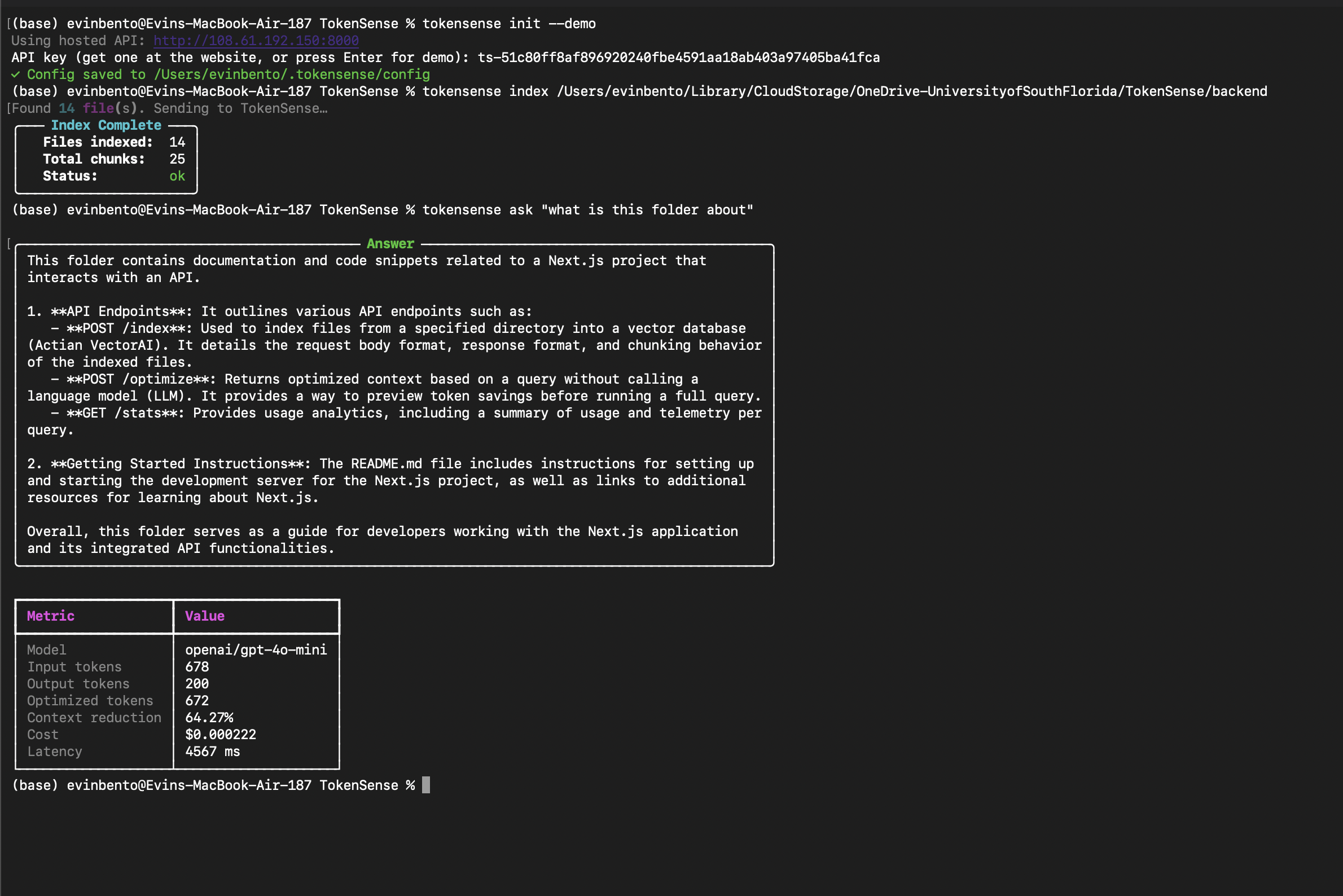Click the Metric column header
Screen dimensions: 1343x896
(51, 616)
